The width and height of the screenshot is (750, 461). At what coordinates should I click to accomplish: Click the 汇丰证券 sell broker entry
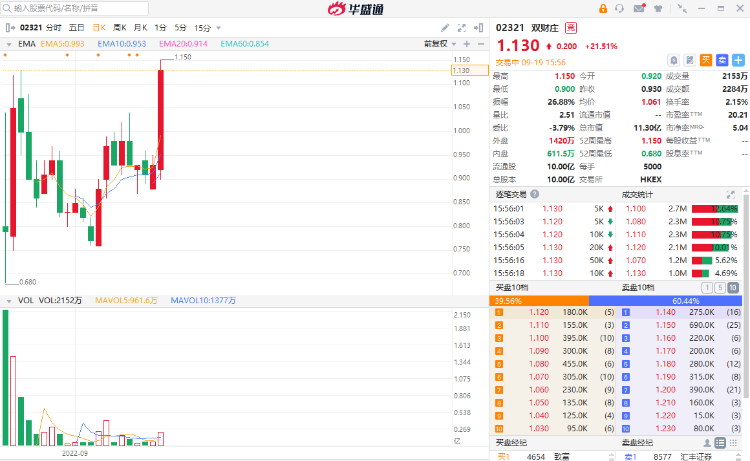click(696, 457)
